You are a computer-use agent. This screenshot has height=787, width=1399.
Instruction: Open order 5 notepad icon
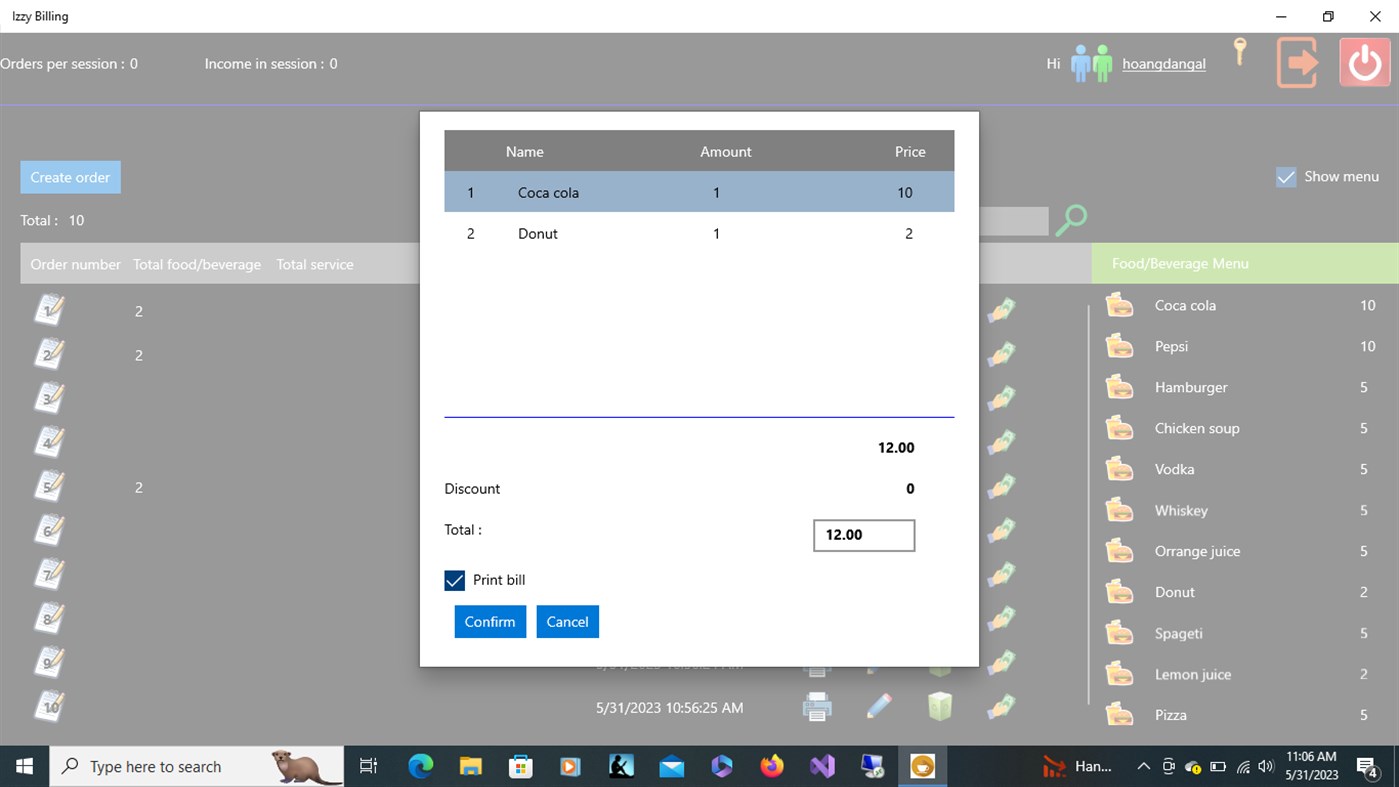[50, 486]
